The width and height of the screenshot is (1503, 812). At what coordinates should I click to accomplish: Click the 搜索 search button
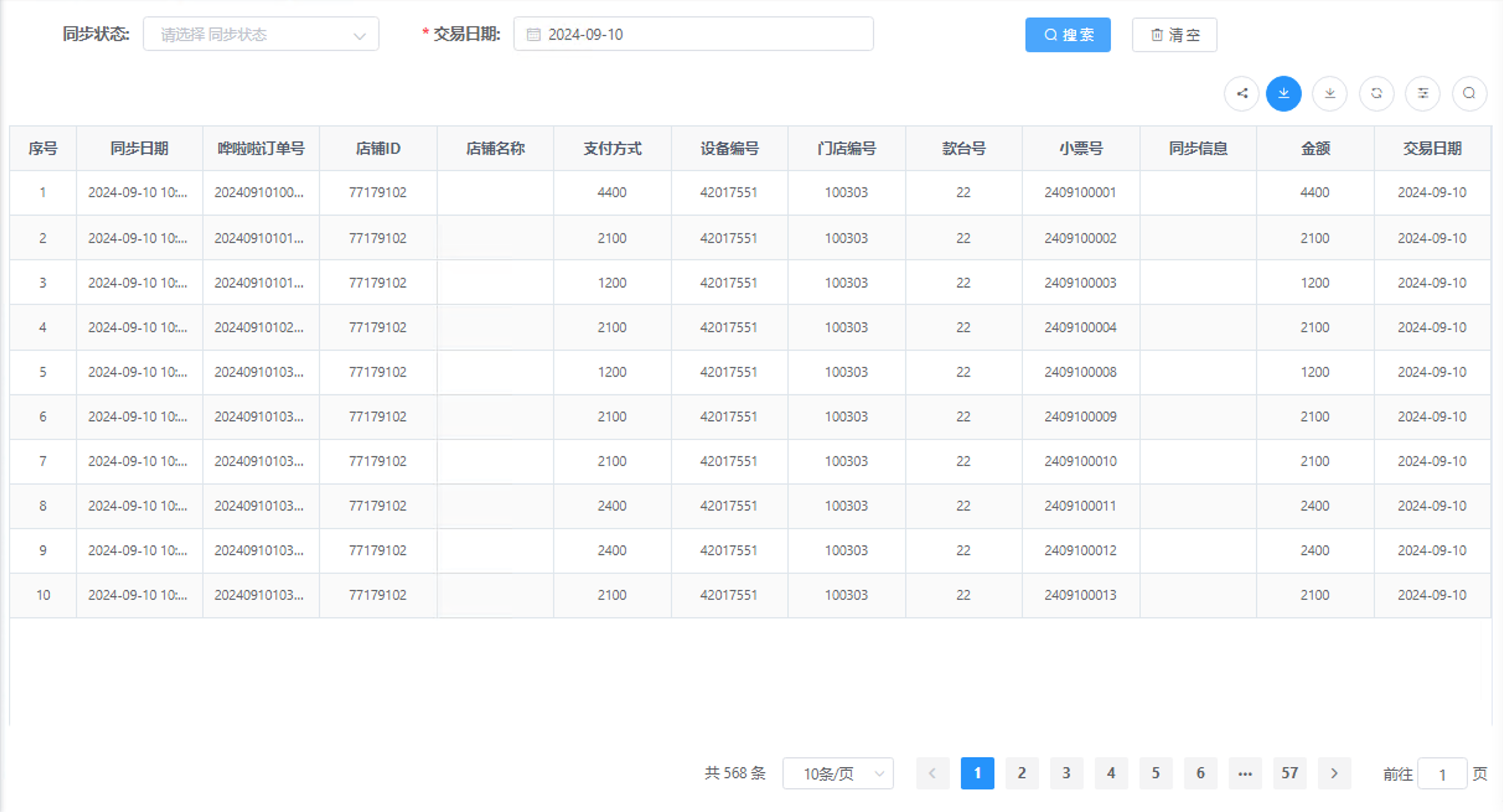[1068, 35]
